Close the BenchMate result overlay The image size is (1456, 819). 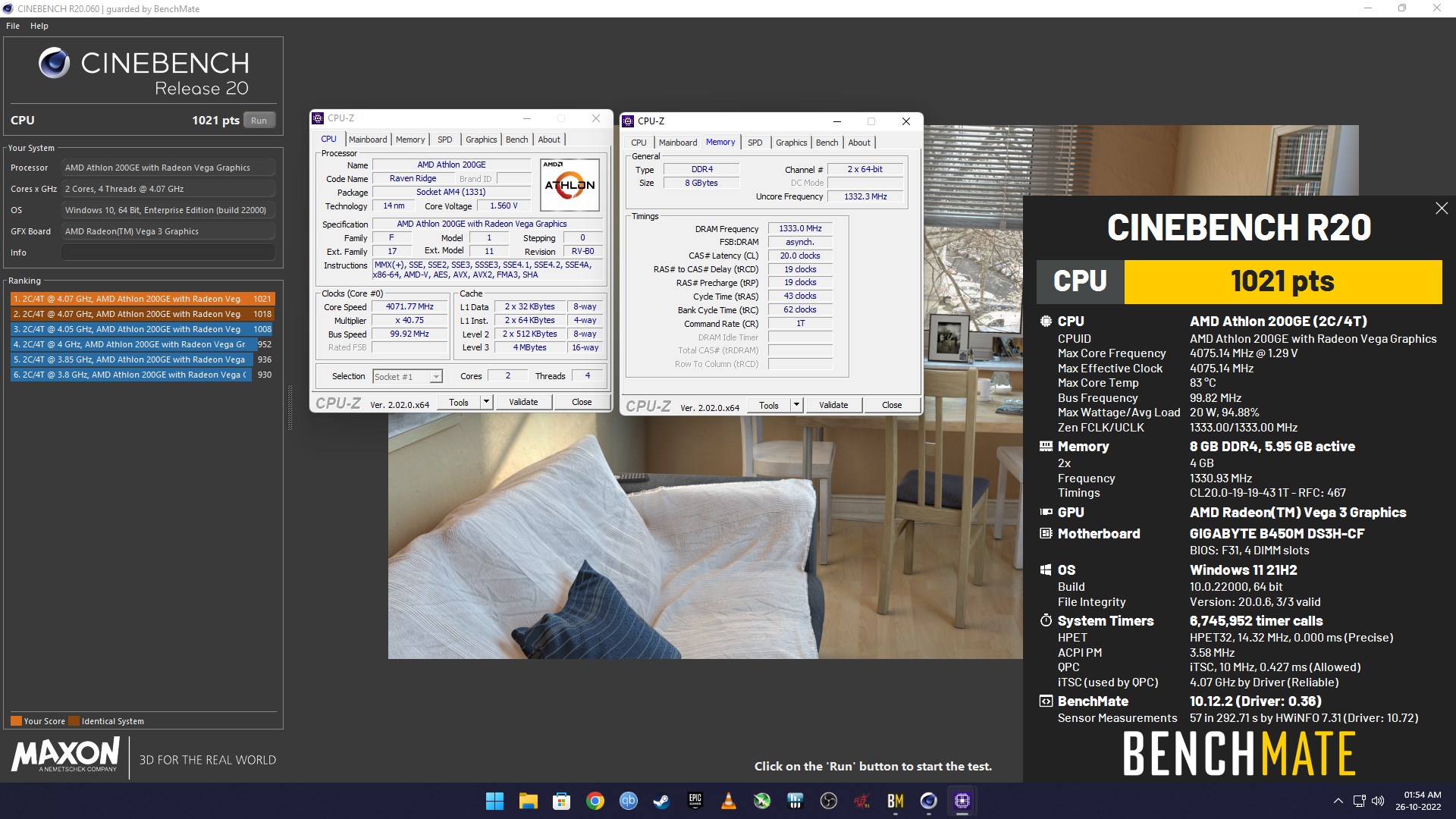pos(1442,209)
